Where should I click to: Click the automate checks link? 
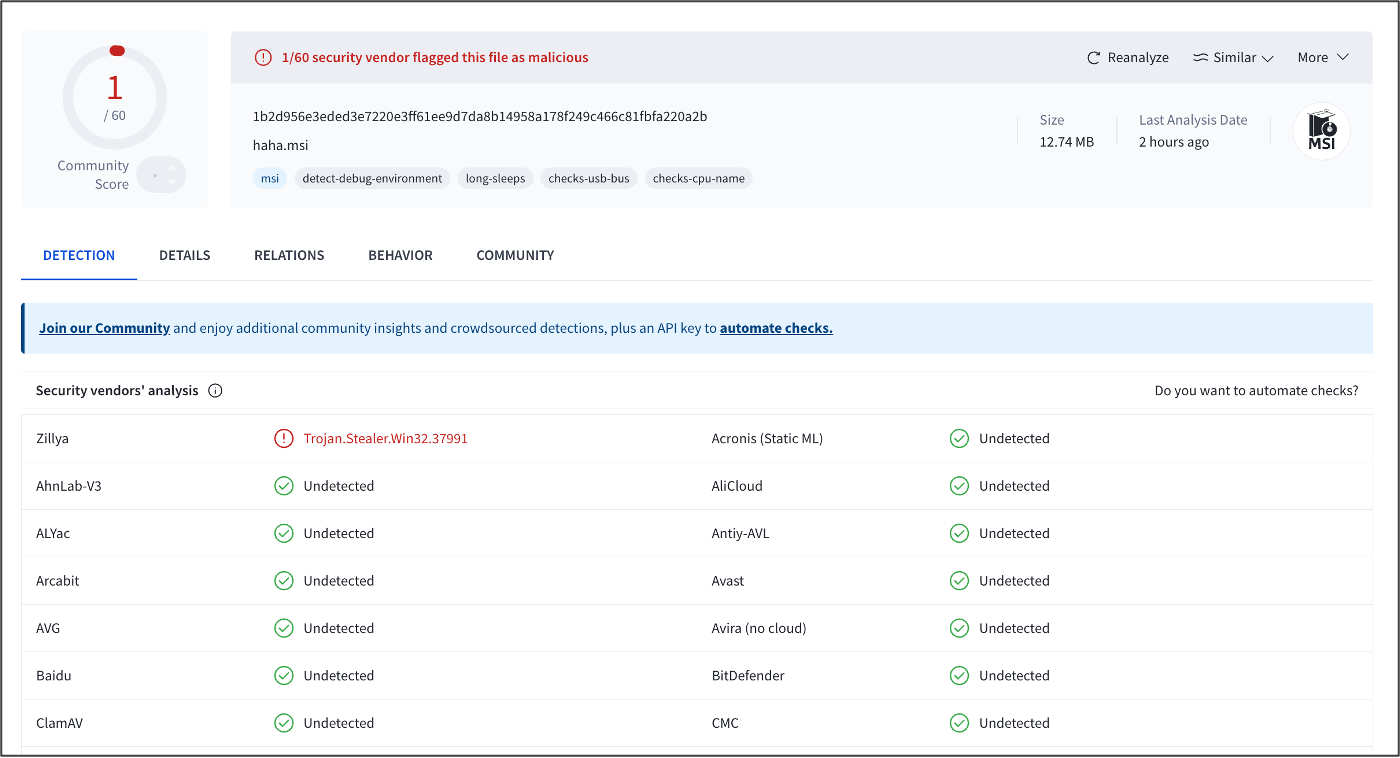pos(776,327)
